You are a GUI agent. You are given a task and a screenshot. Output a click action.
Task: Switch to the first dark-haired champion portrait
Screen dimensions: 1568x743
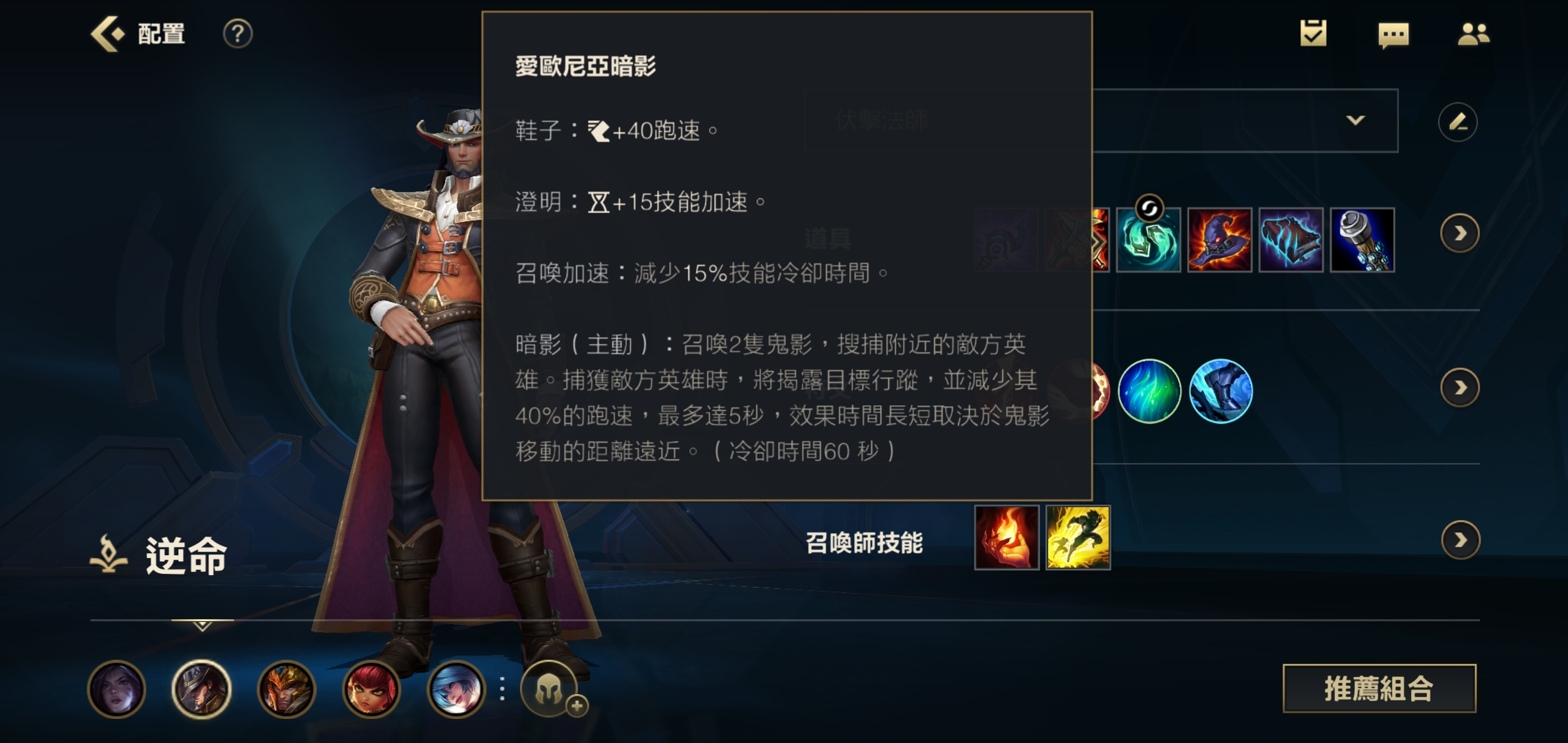click(117, 689)
